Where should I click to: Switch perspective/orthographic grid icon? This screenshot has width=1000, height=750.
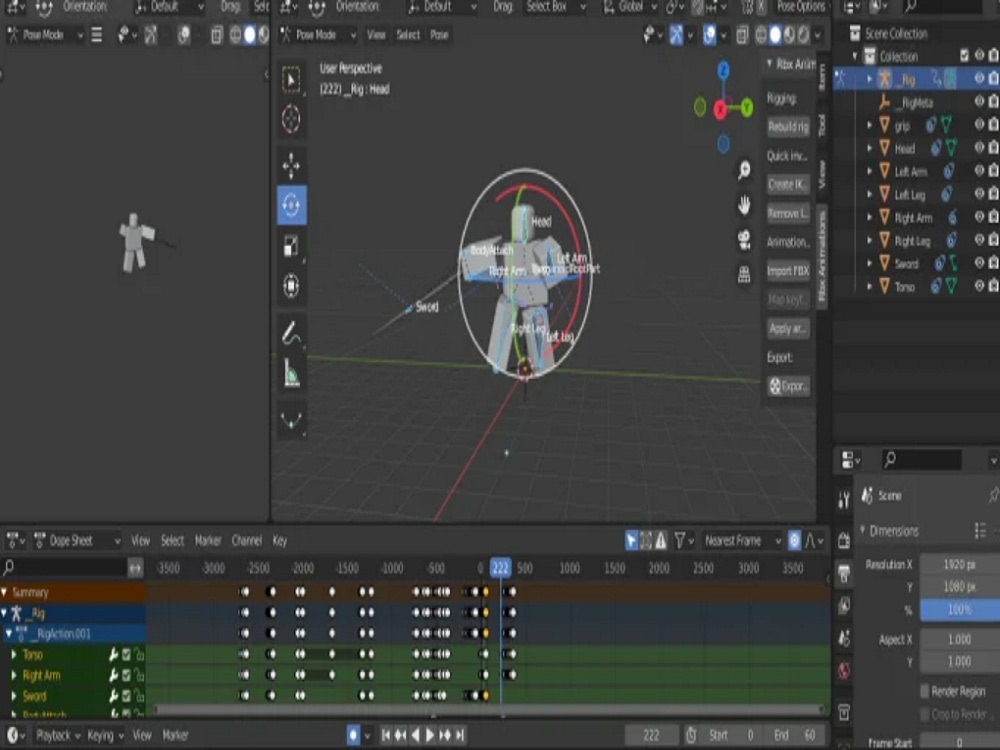click(x=744, y=274)
